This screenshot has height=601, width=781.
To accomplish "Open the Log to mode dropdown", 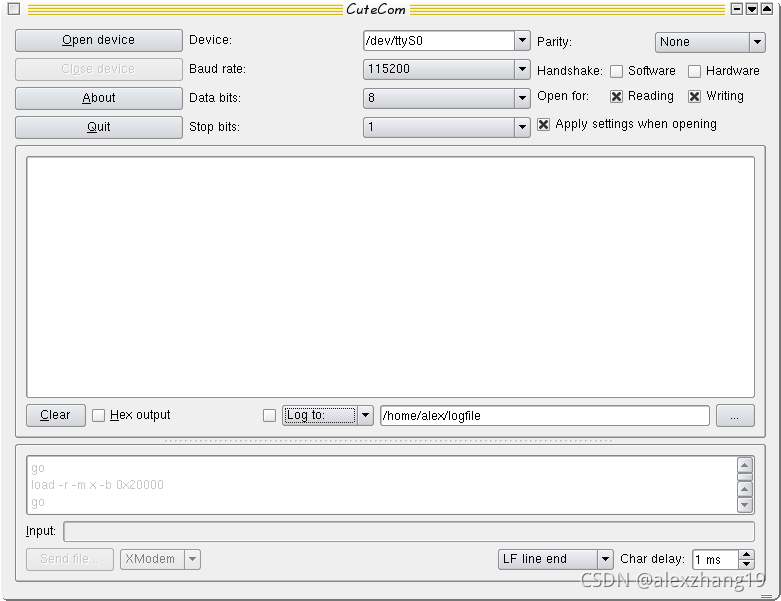I will click(365, 415).
